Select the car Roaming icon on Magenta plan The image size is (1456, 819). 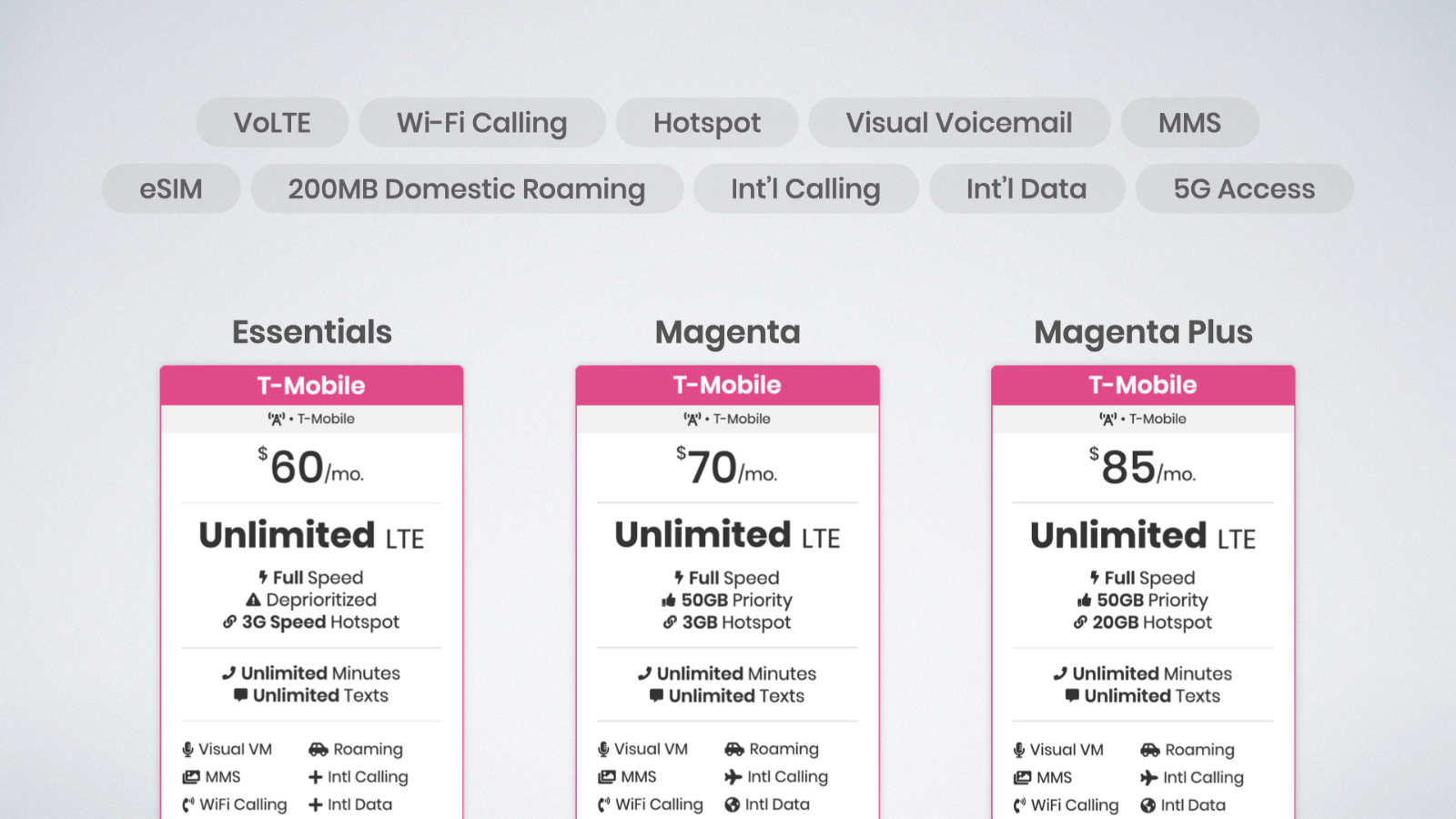[733, 749]
